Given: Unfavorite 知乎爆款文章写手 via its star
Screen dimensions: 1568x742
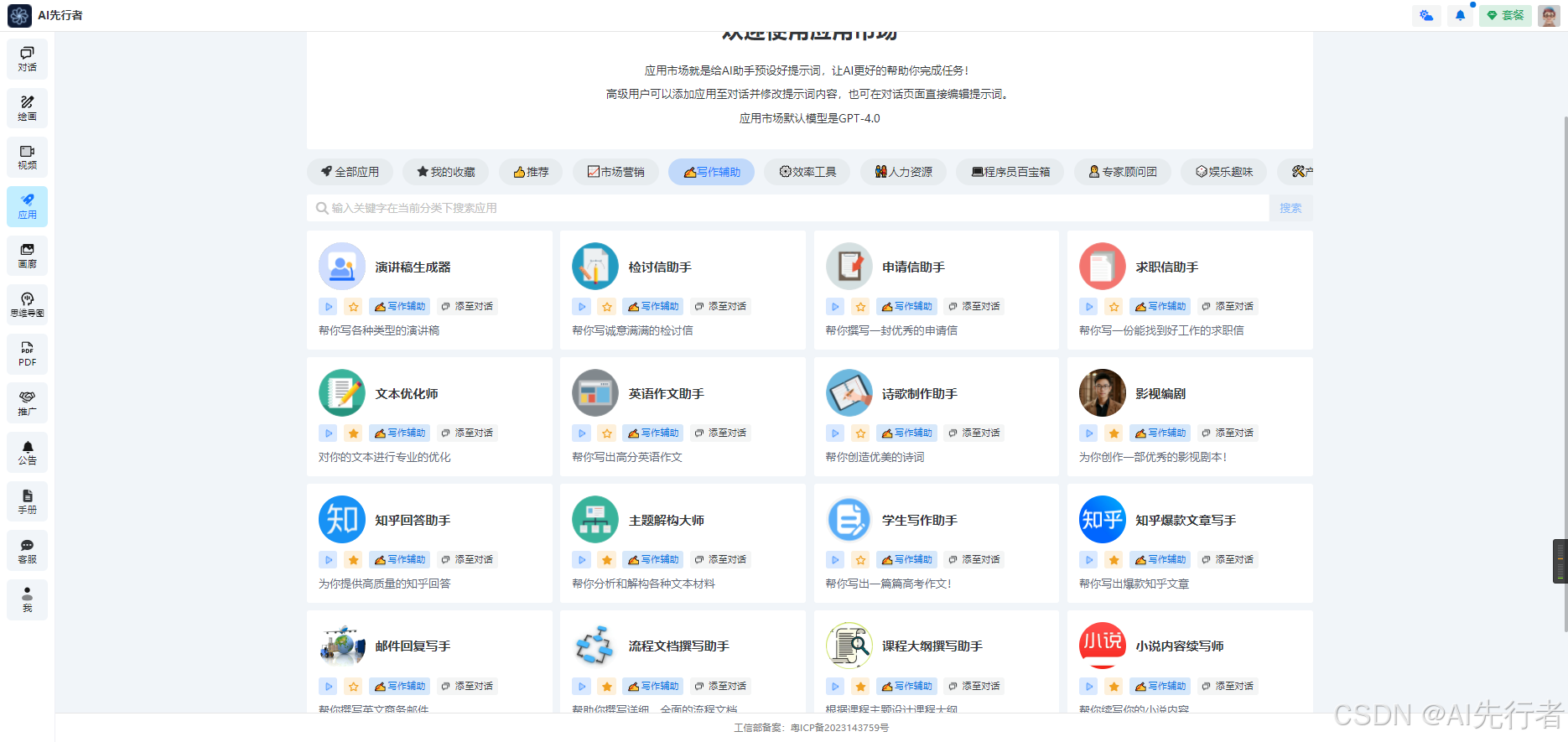Looking at the screenshot, I should click(1114, 560).
